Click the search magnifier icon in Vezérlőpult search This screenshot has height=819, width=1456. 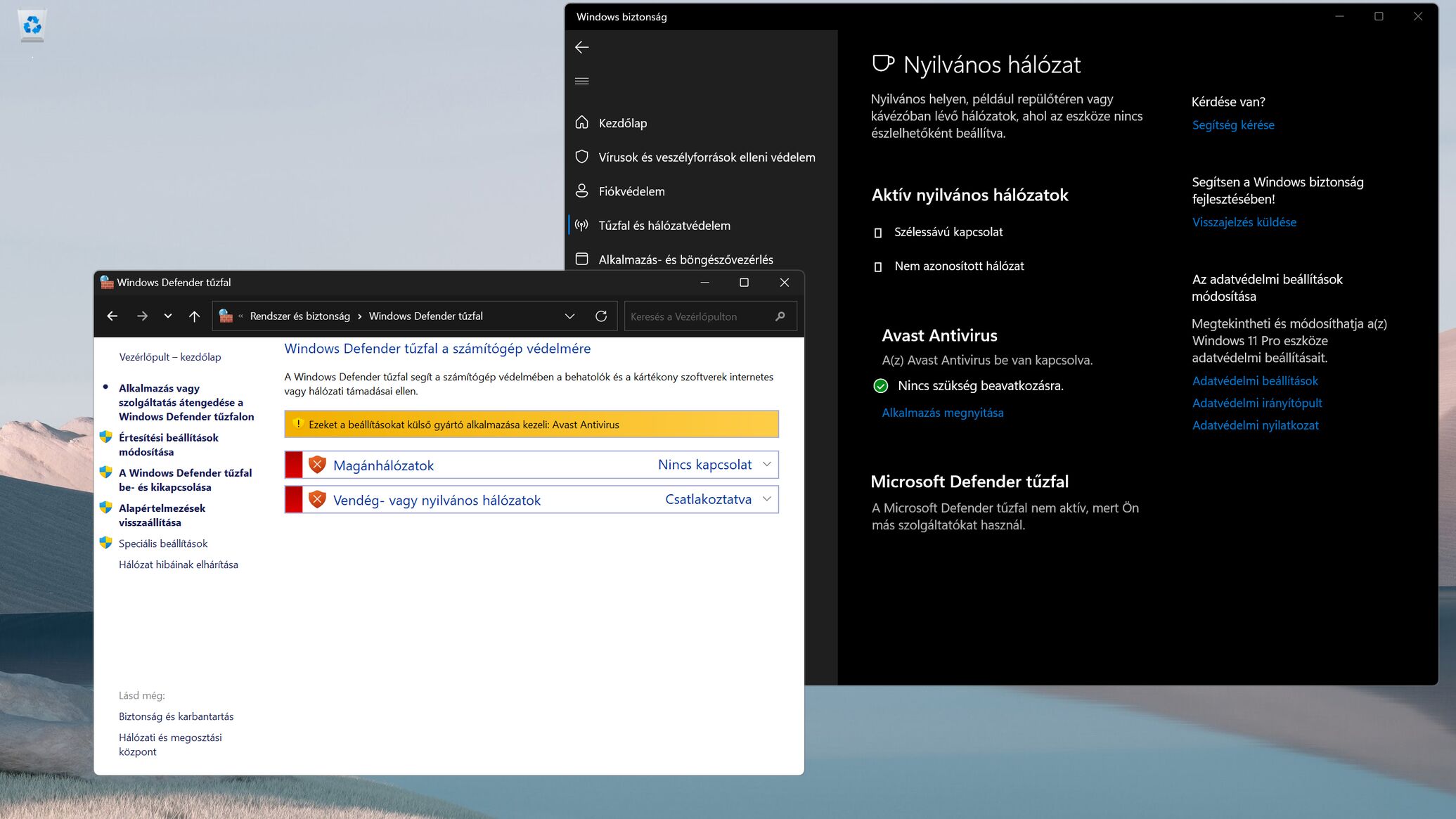pos(780,316)
